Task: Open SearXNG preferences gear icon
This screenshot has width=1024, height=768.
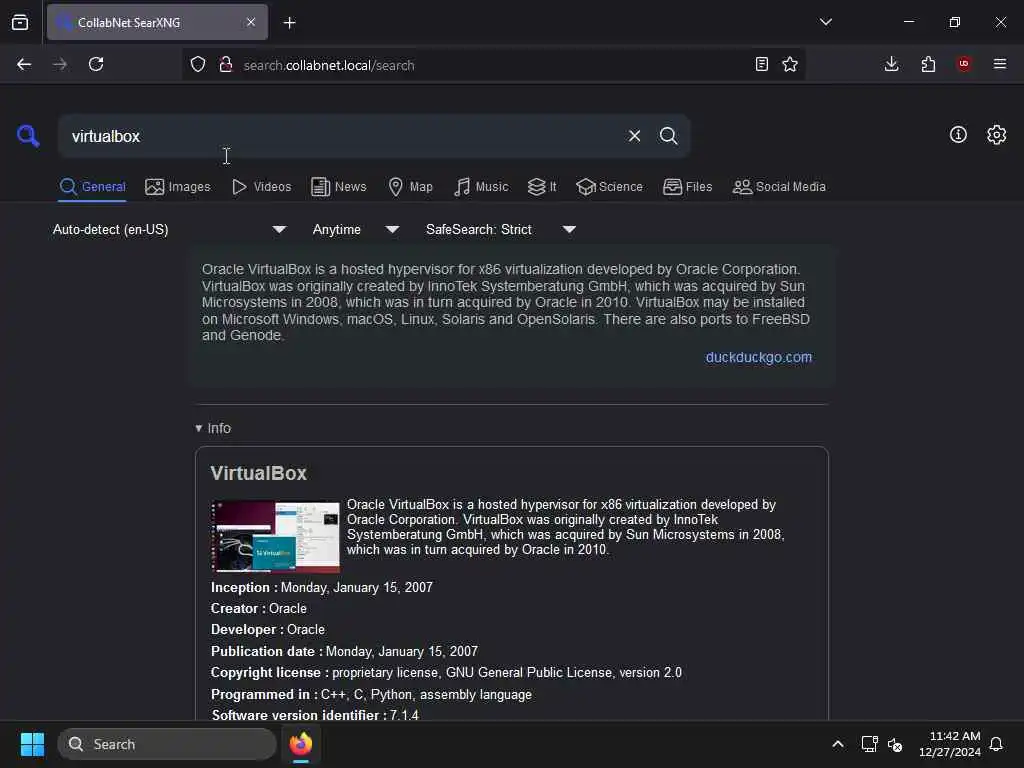Action: [997, 135]
